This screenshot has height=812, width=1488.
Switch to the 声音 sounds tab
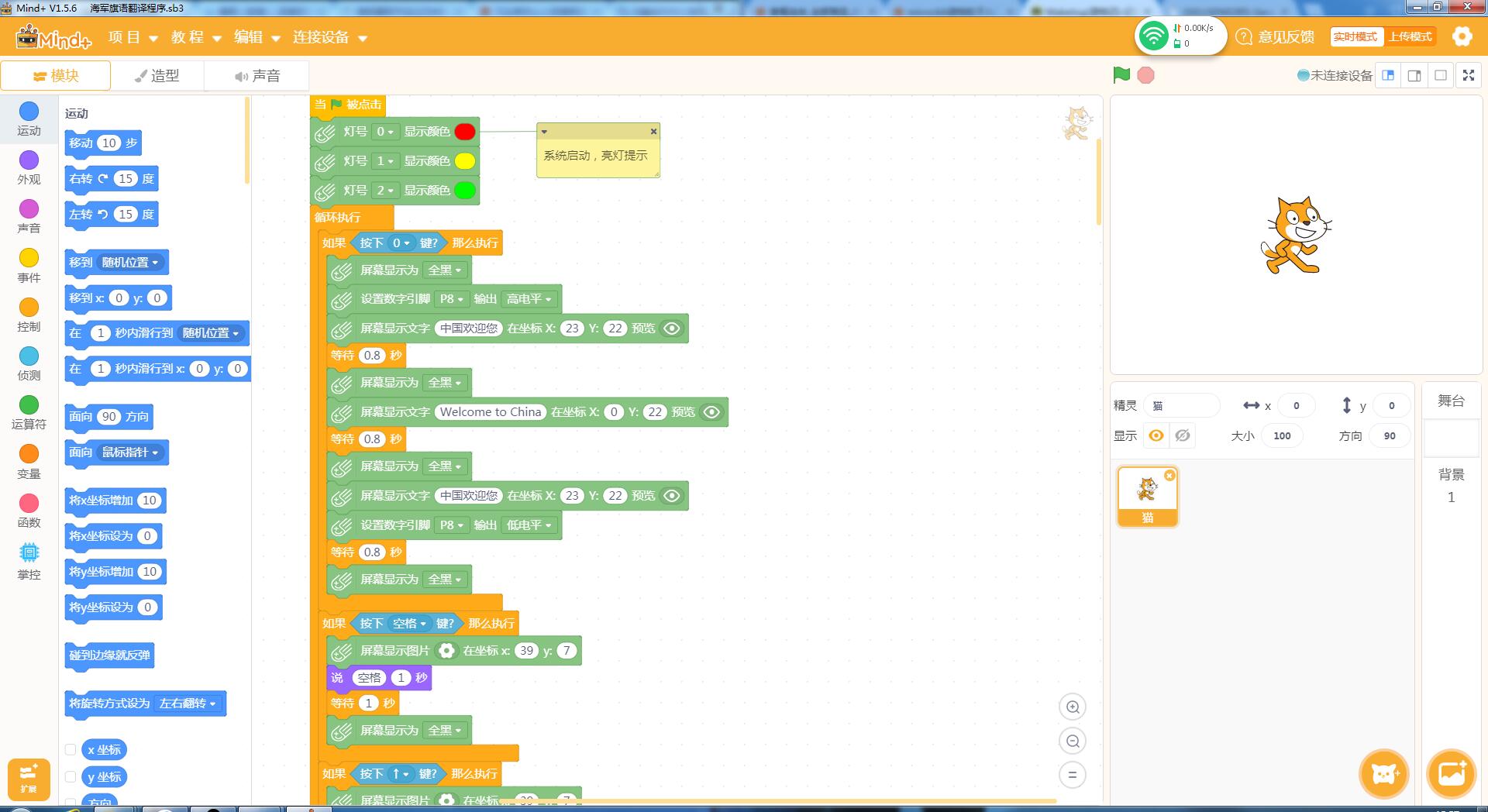point(257,75)
